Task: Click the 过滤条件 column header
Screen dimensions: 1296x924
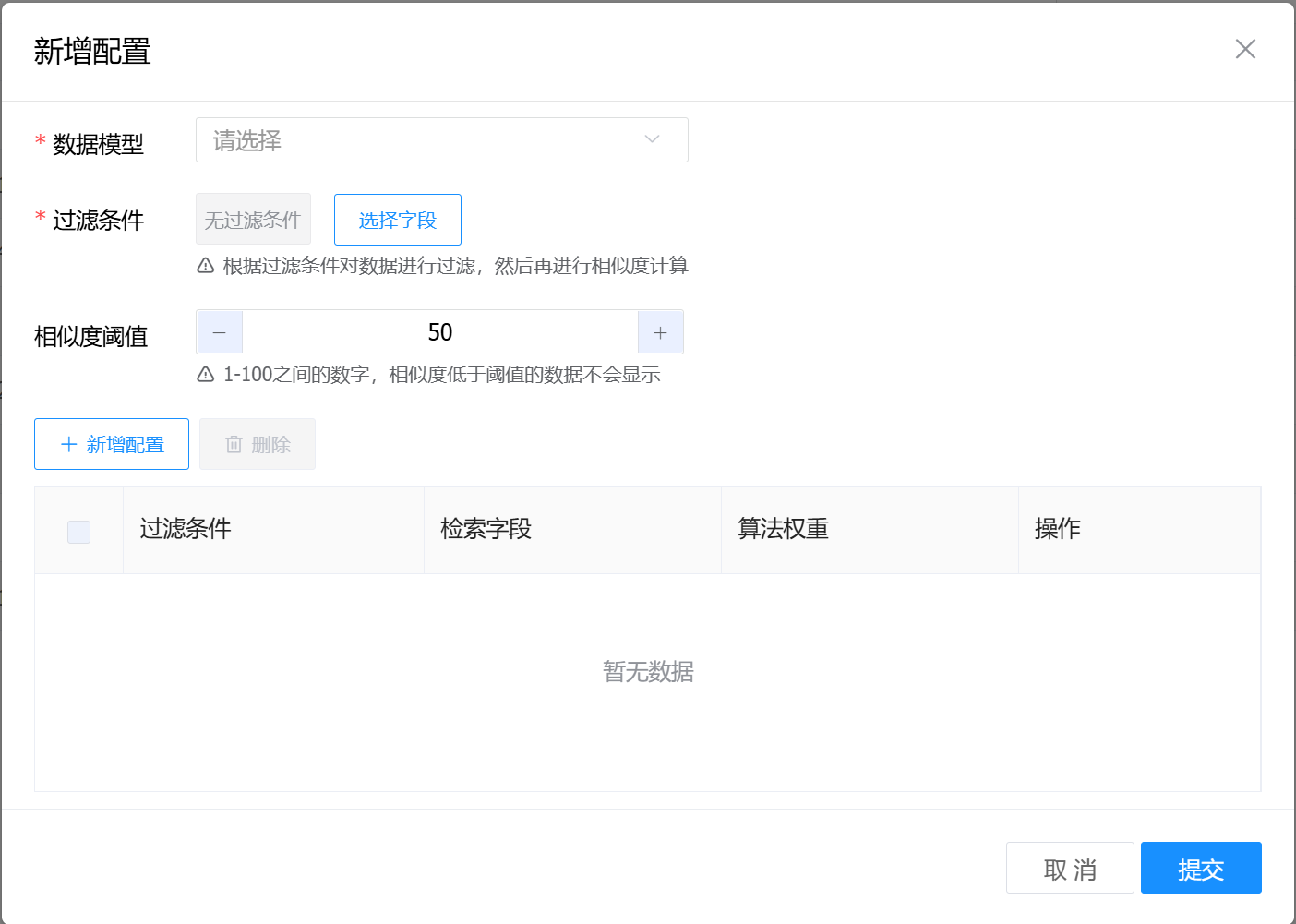Action: [x=186, y=529]
